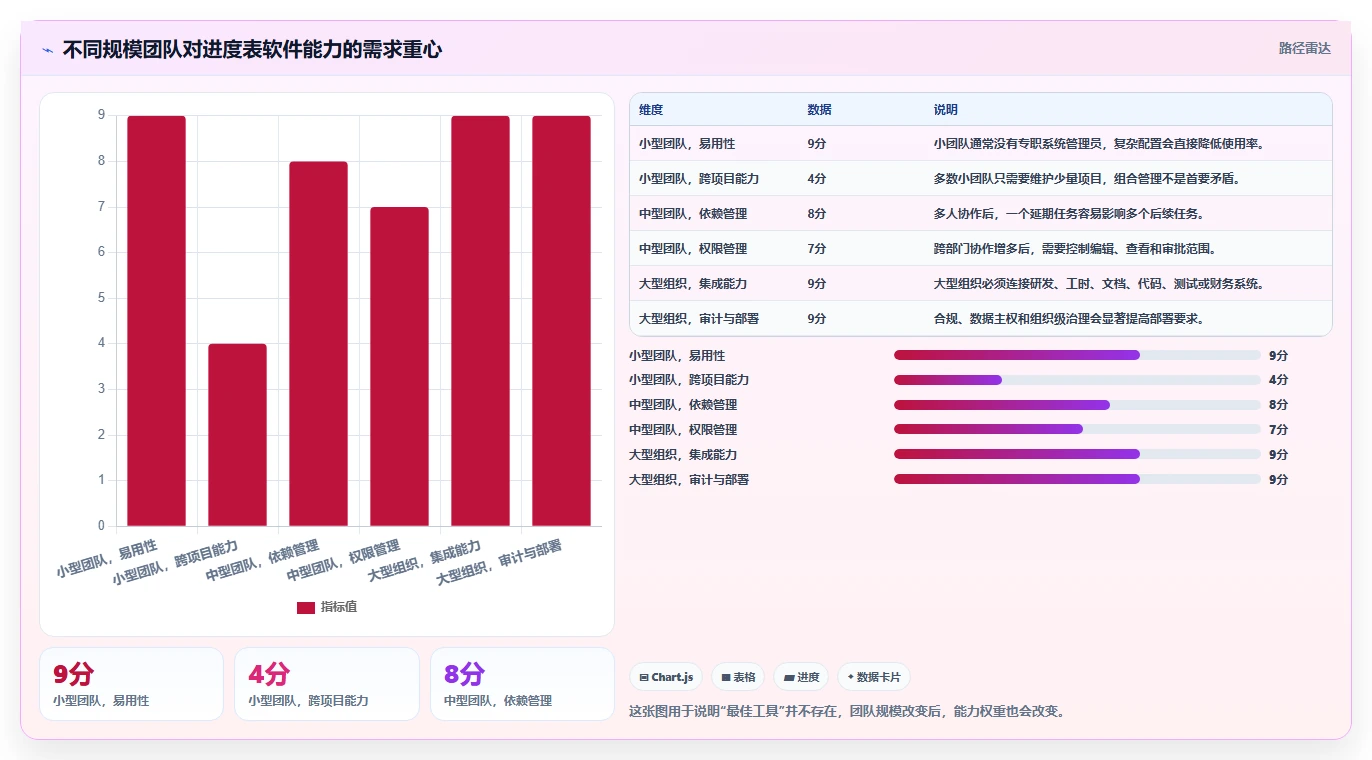Click the description starting with 多数小团队只需要维护

[1087, 179]
